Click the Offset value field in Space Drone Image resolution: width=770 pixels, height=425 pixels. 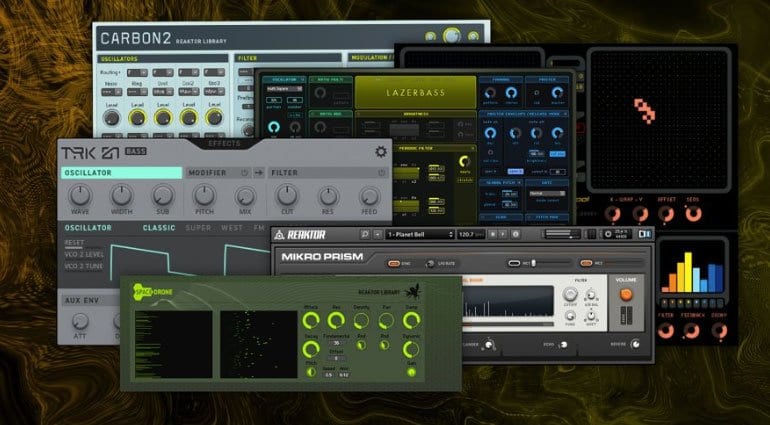[x=336, y=358]
